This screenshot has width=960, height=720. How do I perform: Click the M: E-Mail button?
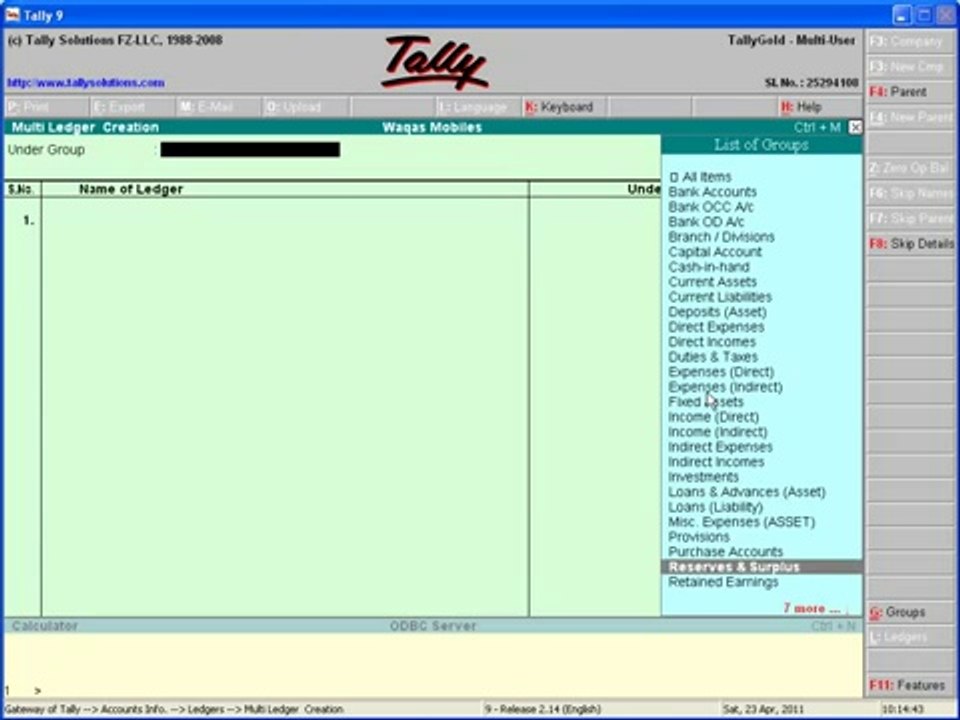pos(218,107)
